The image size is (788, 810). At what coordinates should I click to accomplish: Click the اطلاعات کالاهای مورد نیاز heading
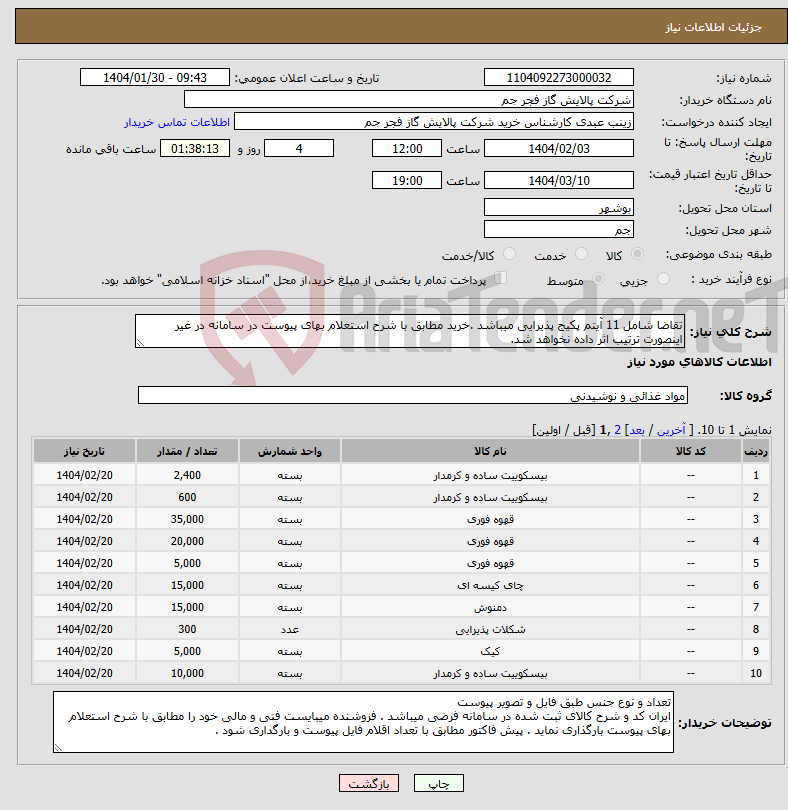[699, 362]
